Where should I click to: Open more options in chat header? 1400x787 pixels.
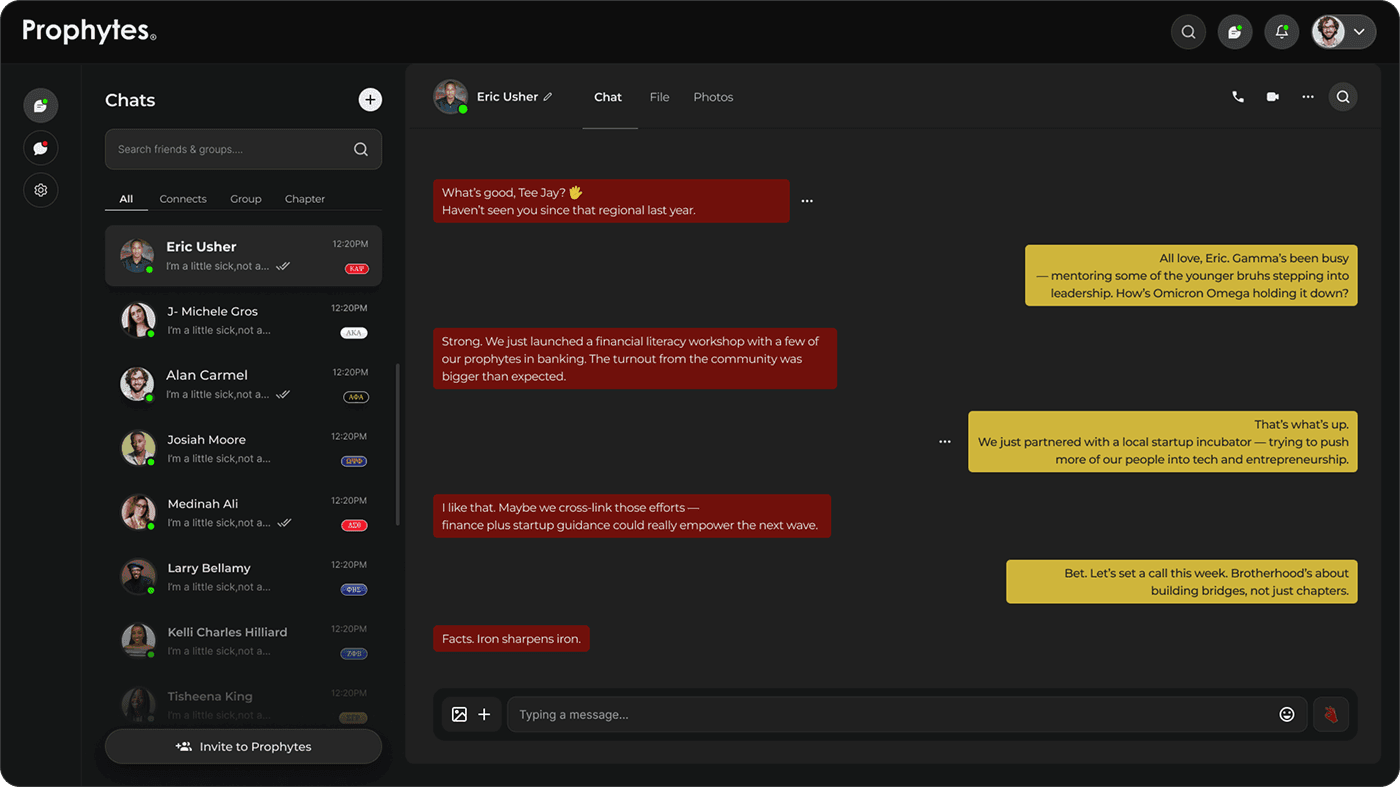click(1307, 97)
